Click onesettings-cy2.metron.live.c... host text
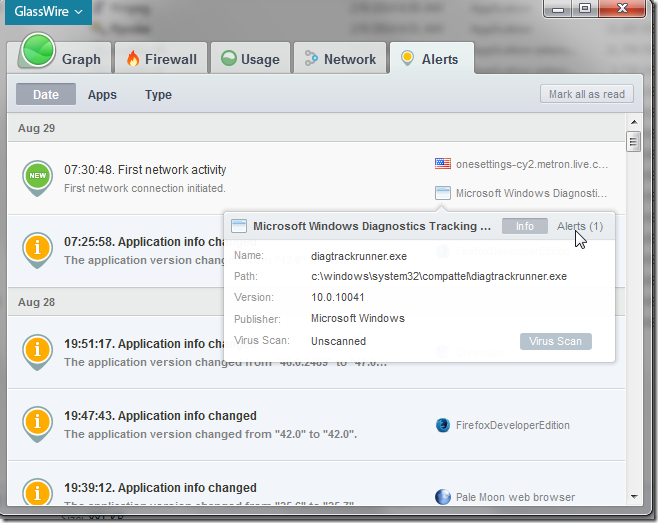Image resolution: width=658 pixels, height=523 pixels. [x=532, y=164]
